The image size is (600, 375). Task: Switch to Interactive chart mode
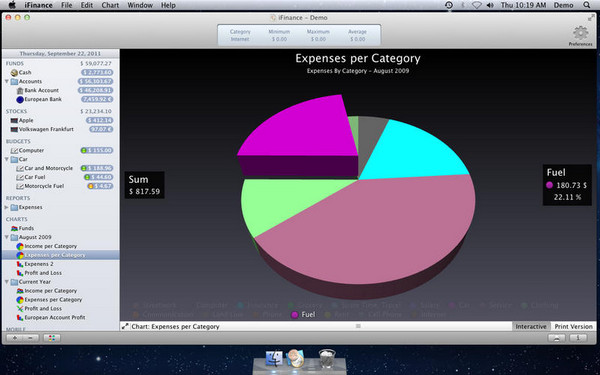[531, 326]
